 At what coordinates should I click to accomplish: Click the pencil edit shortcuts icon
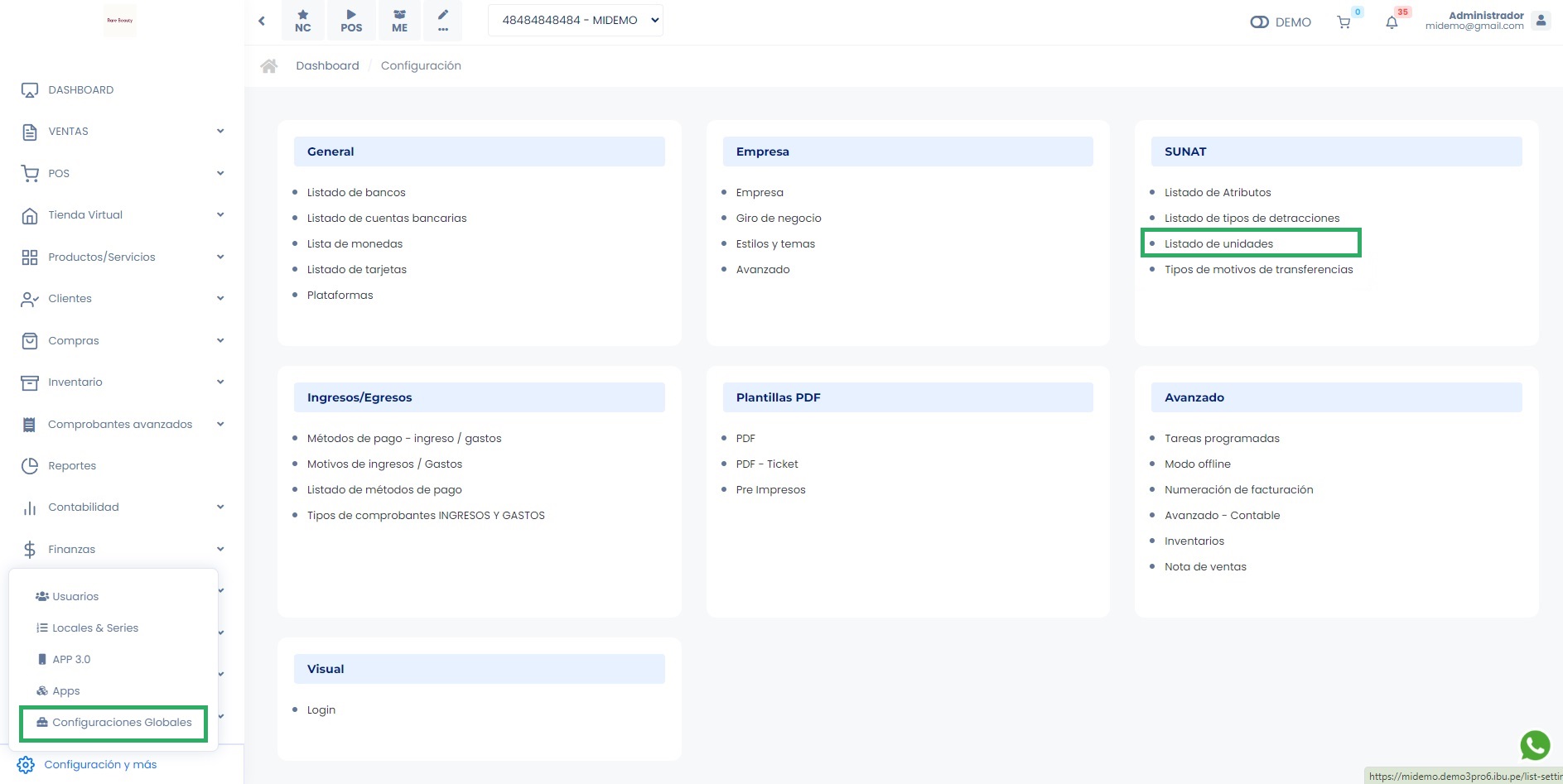point(443,21)
